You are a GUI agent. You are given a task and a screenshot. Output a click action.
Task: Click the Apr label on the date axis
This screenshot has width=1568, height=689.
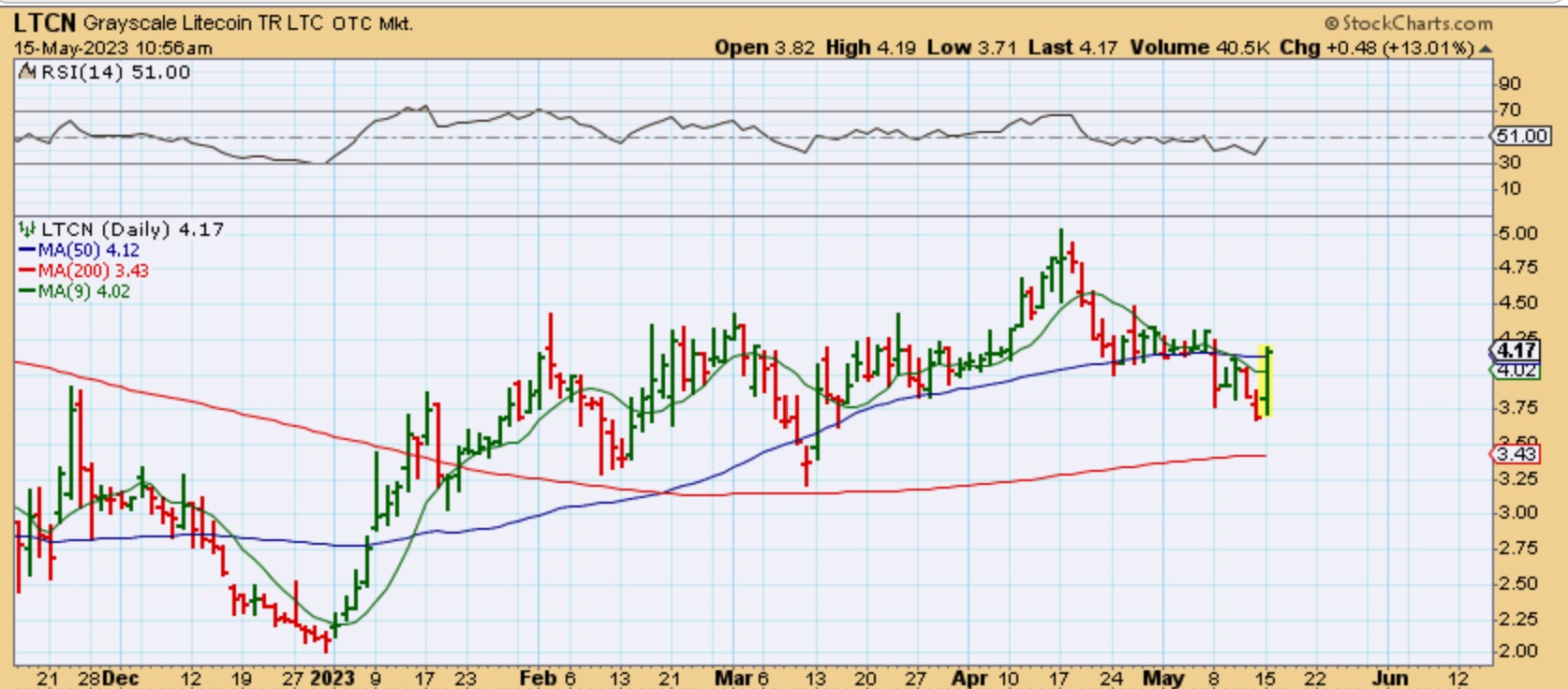(969, 678)
